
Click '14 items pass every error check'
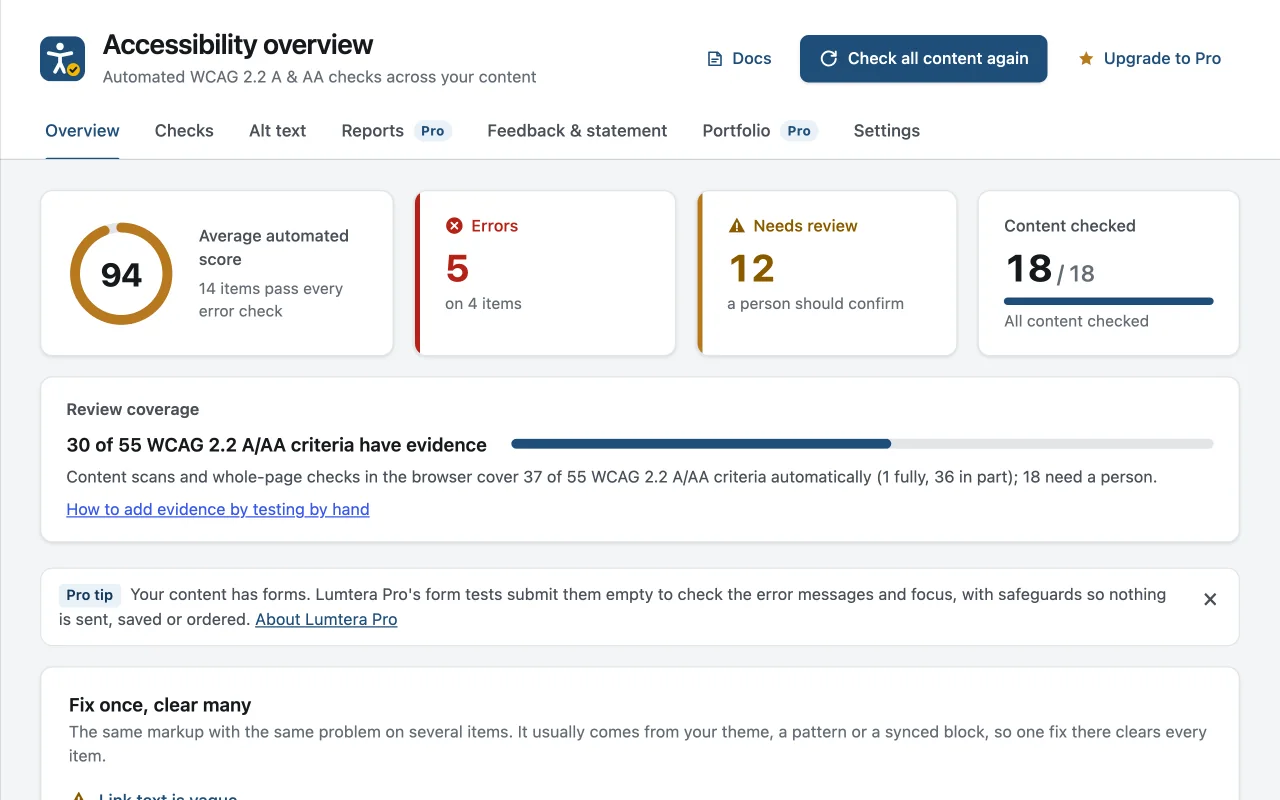tap(271, 300)
